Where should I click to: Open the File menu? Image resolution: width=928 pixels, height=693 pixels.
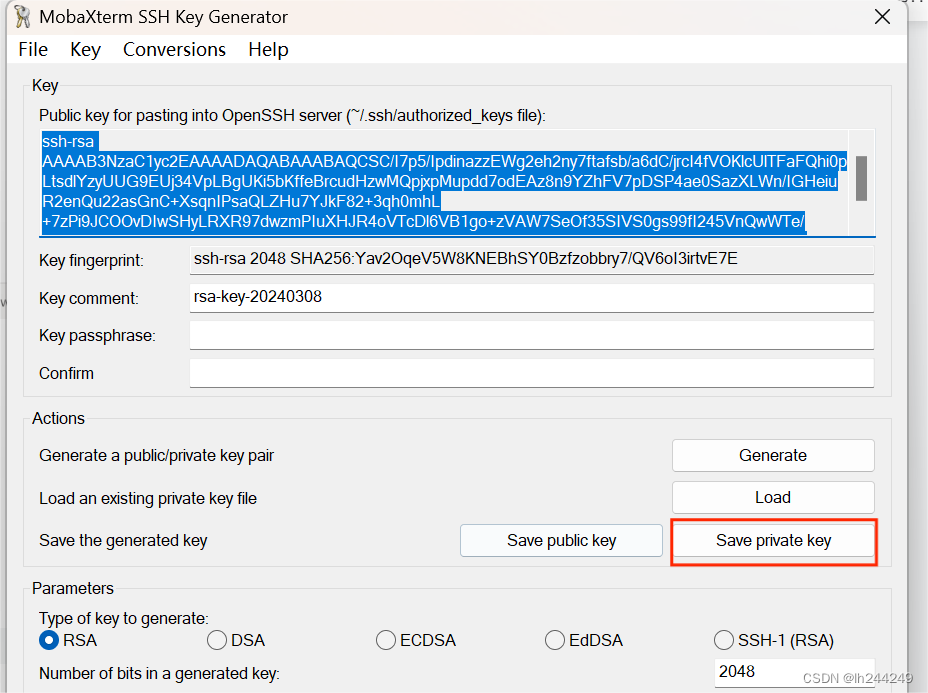click(33, 49)
